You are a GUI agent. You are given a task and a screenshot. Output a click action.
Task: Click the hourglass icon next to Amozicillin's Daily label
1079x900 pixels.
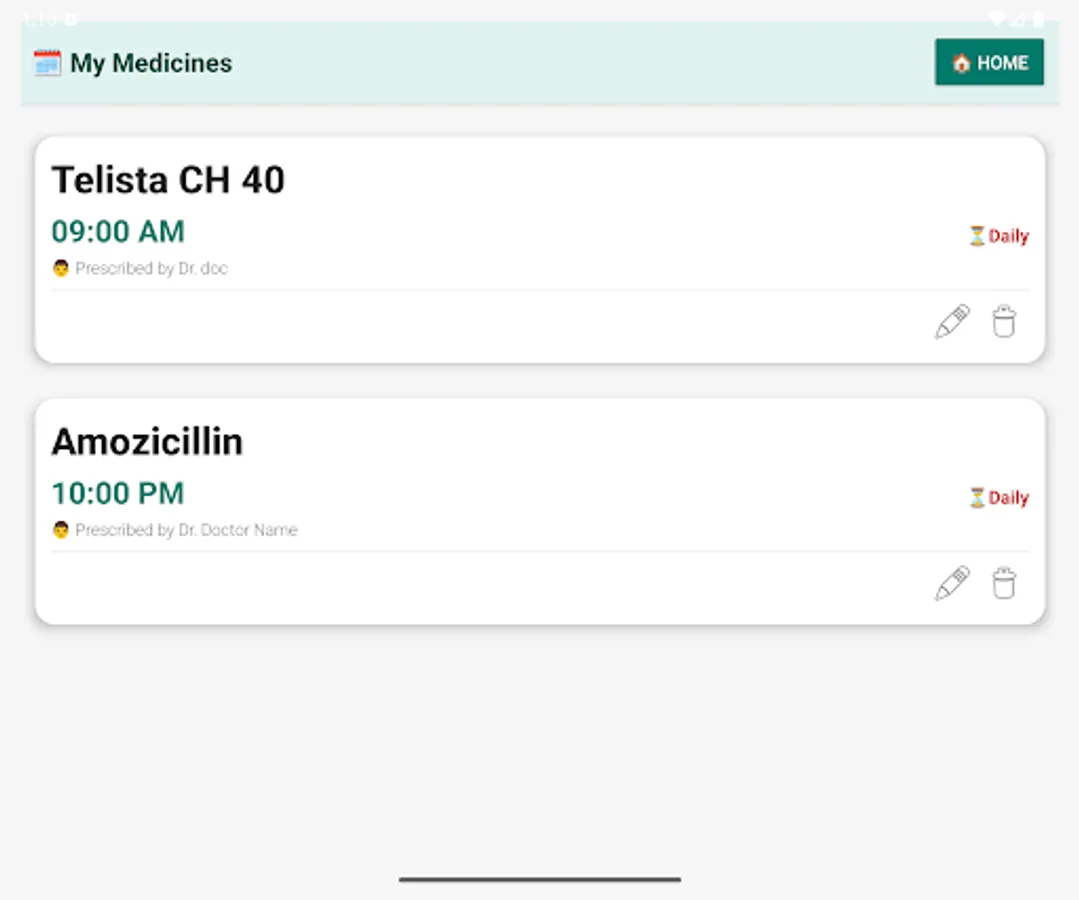pos(976,497)
